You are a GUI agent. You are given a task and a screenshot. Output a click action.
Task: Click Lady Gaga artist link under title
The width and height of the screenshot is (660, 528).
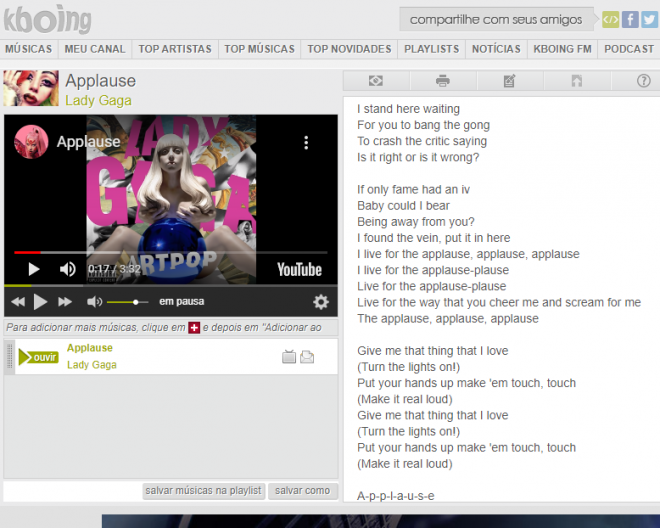(98, 101)
